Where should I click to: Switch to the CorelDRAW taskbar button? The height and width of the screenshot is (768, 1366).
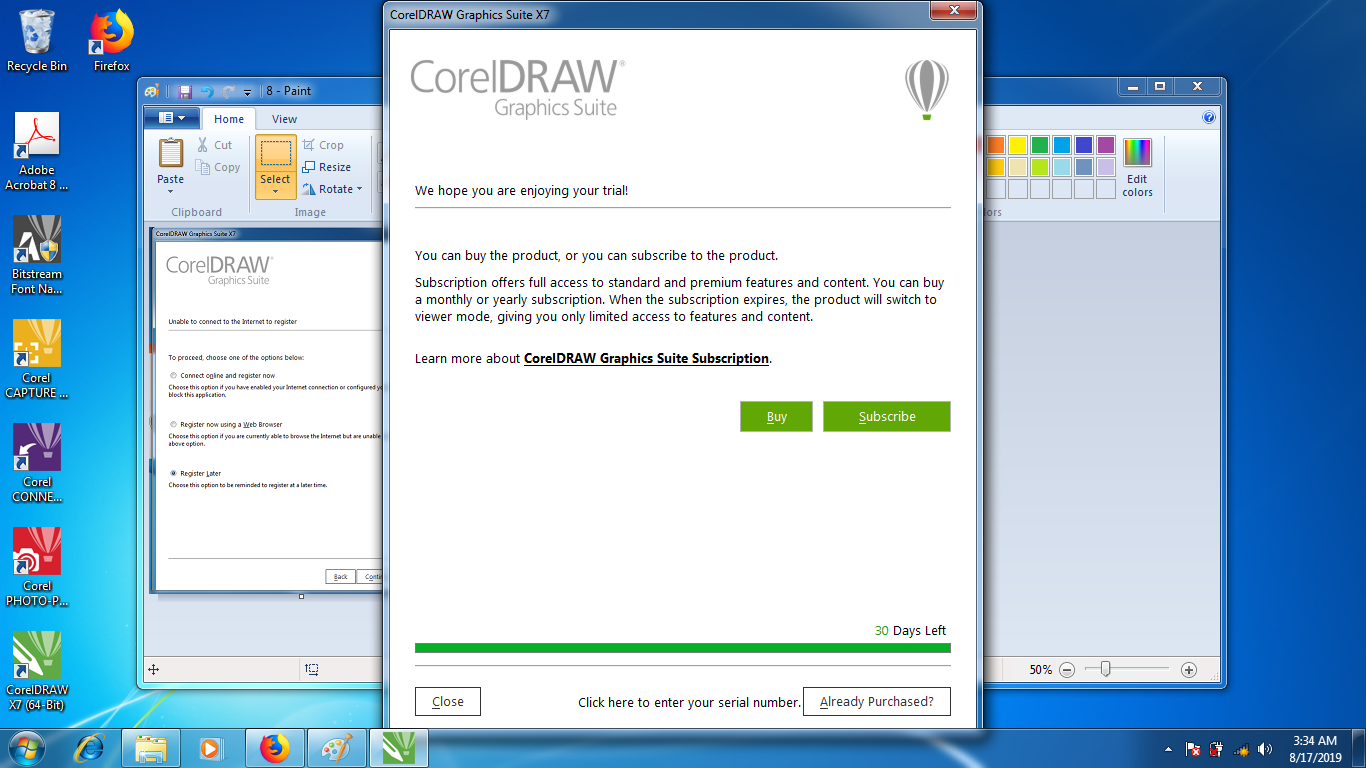pyautogui.click(x=399, y=748)
